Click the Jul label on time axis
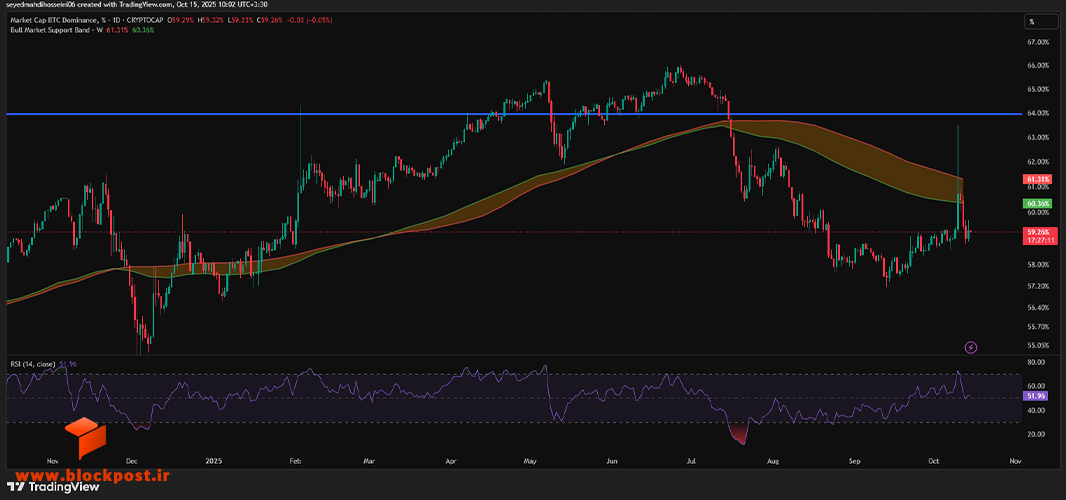Viewport: 1066px width, 500px height. (x=691, y=461)
